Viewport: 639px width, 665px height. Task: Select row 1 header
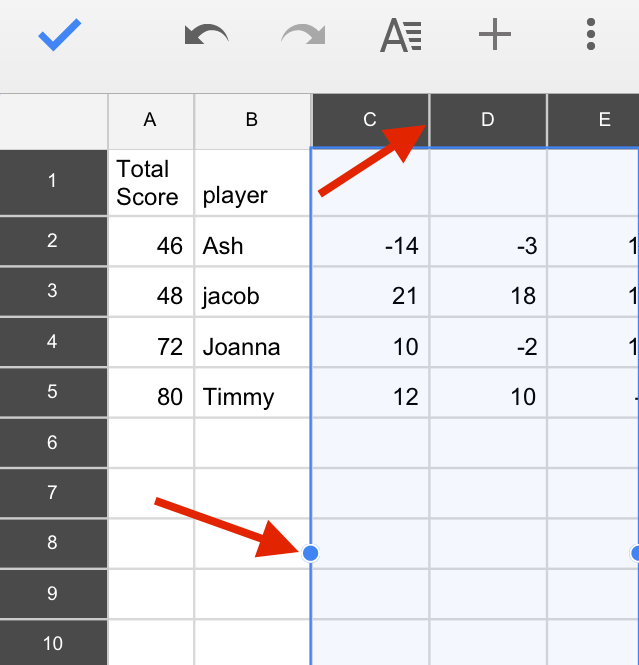coord(53,182)
